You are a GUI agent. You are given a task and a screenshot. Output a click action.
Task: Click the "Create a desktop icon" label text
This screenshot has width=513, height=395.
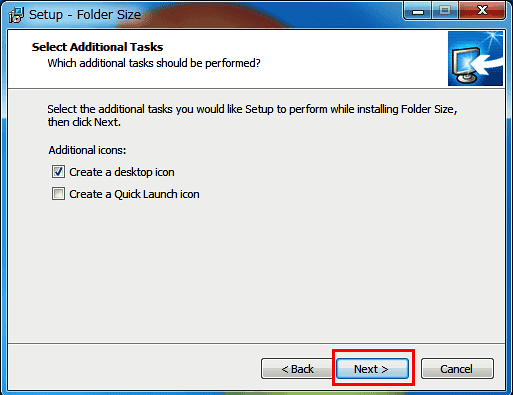click(x=122, y=172)
